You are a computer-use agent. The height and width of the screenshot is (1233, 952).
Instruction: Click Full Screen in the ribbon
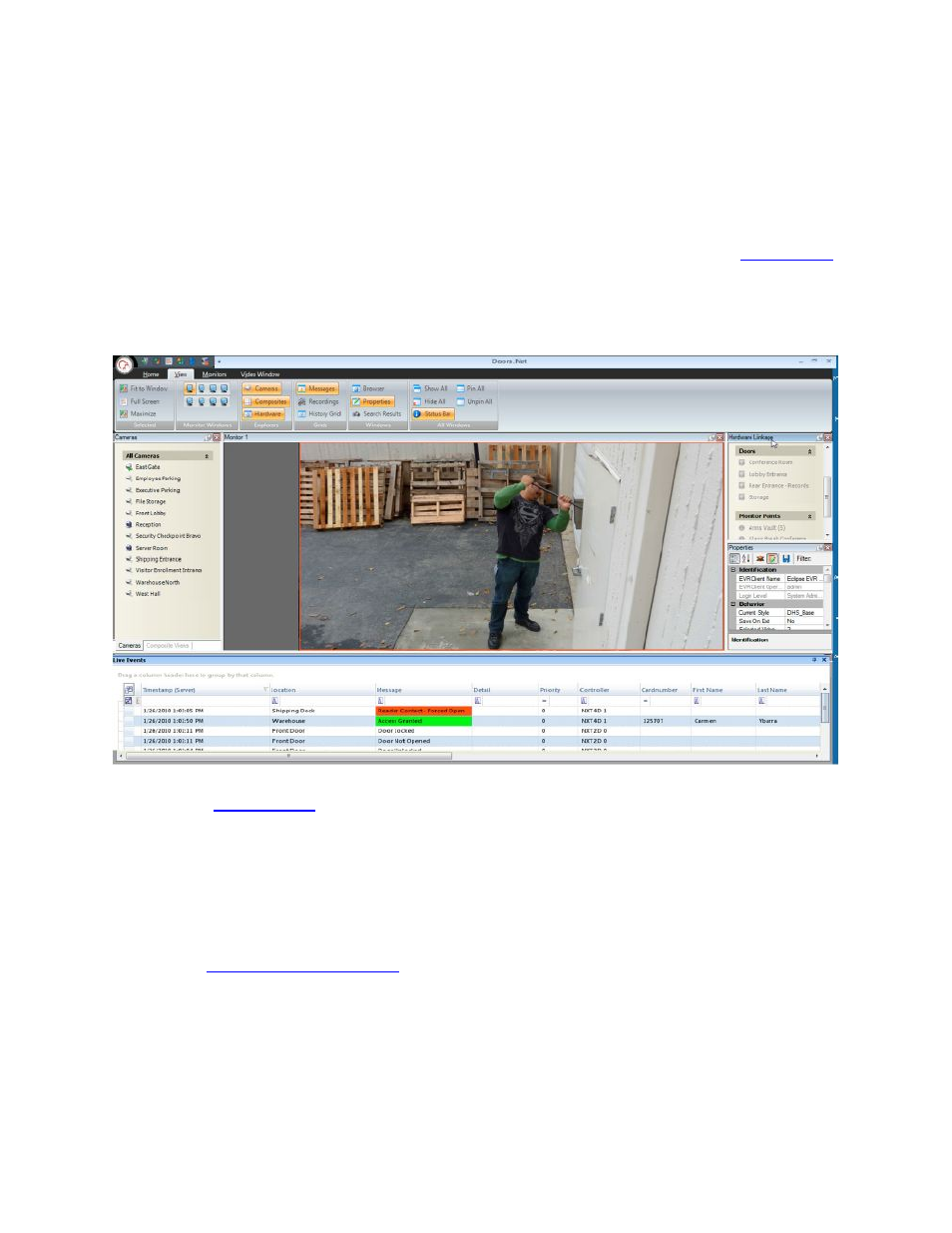click(139, 401)
